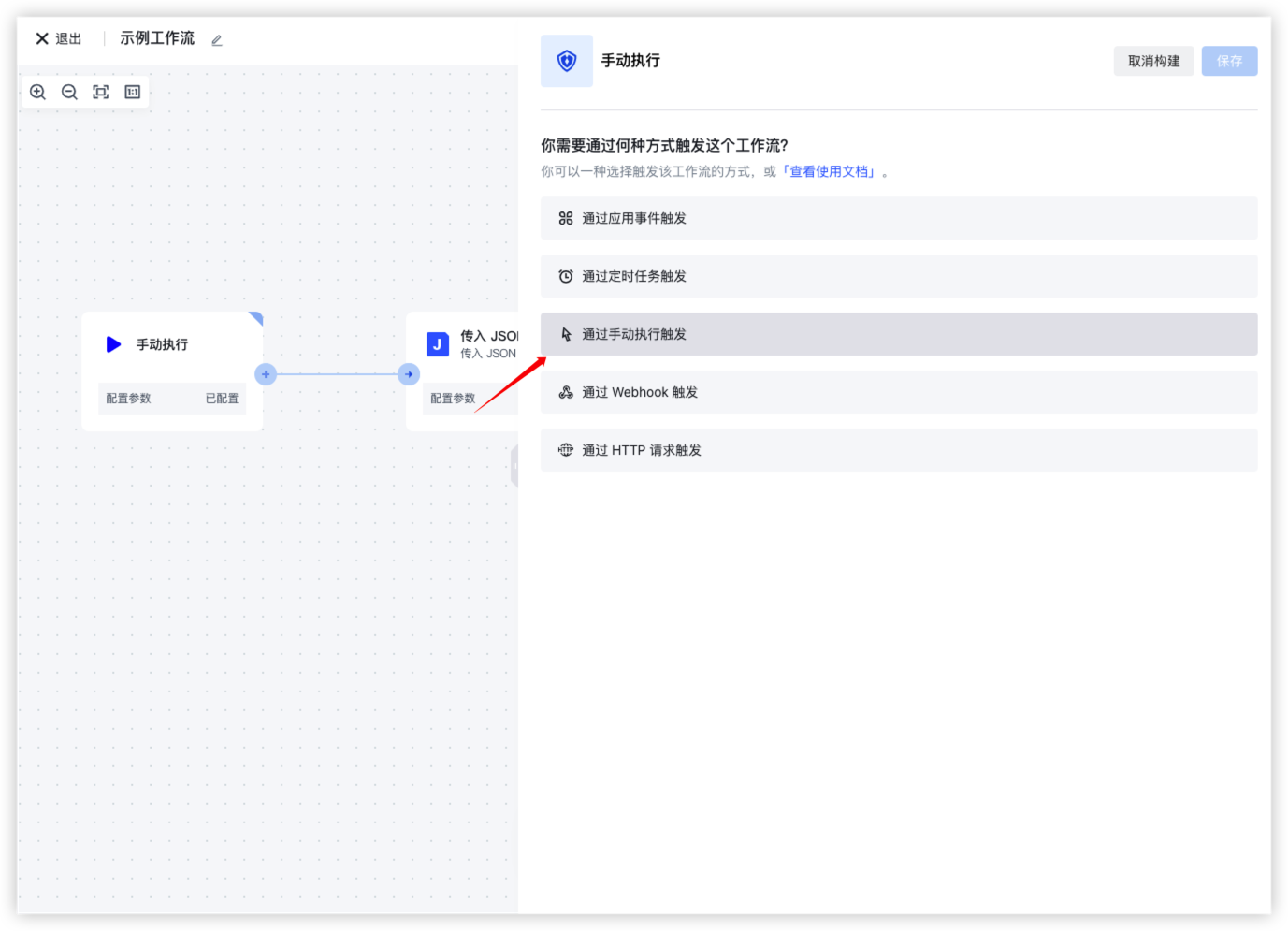
Task: Choose 通过 Webhook 触发 option
Action: click(x=898, y=392)
